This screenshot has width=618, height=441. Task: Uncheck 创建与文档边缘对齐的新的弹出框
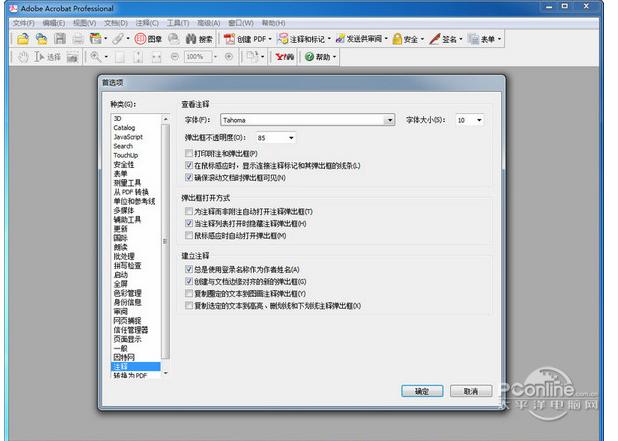(x=189, y=281)
